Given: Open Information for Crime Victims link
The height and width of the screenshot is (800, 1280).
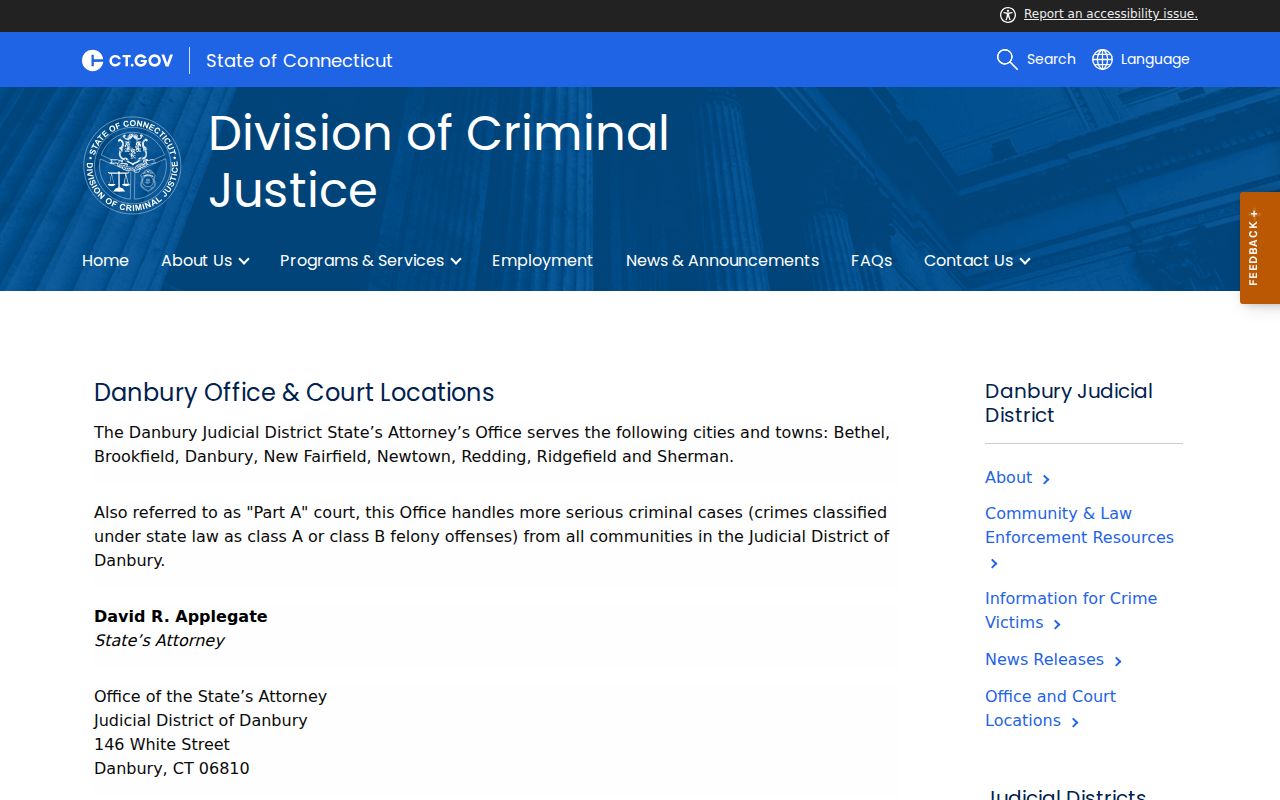Looking at the screenshot, I should [x=1071, y=610].
